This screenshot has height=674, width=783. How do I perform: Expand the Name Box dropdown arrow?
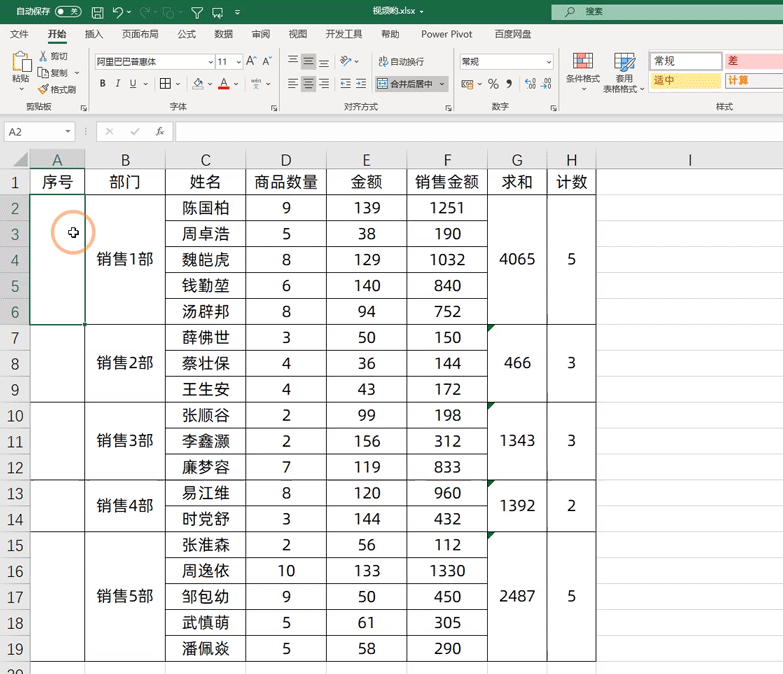pos(67,132)
